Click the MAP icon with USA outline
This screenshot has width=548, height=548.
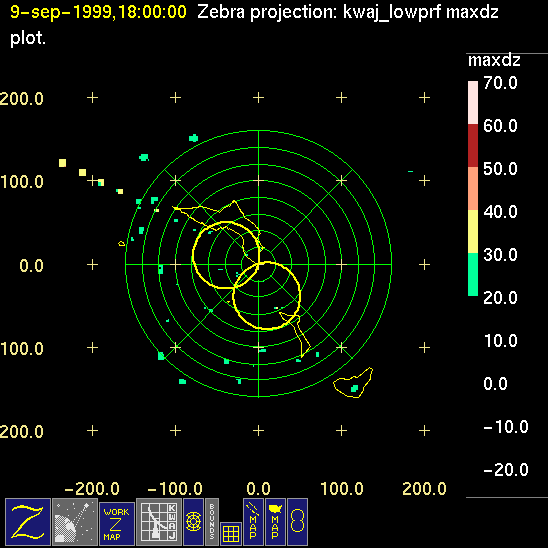click(x=275, y=522)
